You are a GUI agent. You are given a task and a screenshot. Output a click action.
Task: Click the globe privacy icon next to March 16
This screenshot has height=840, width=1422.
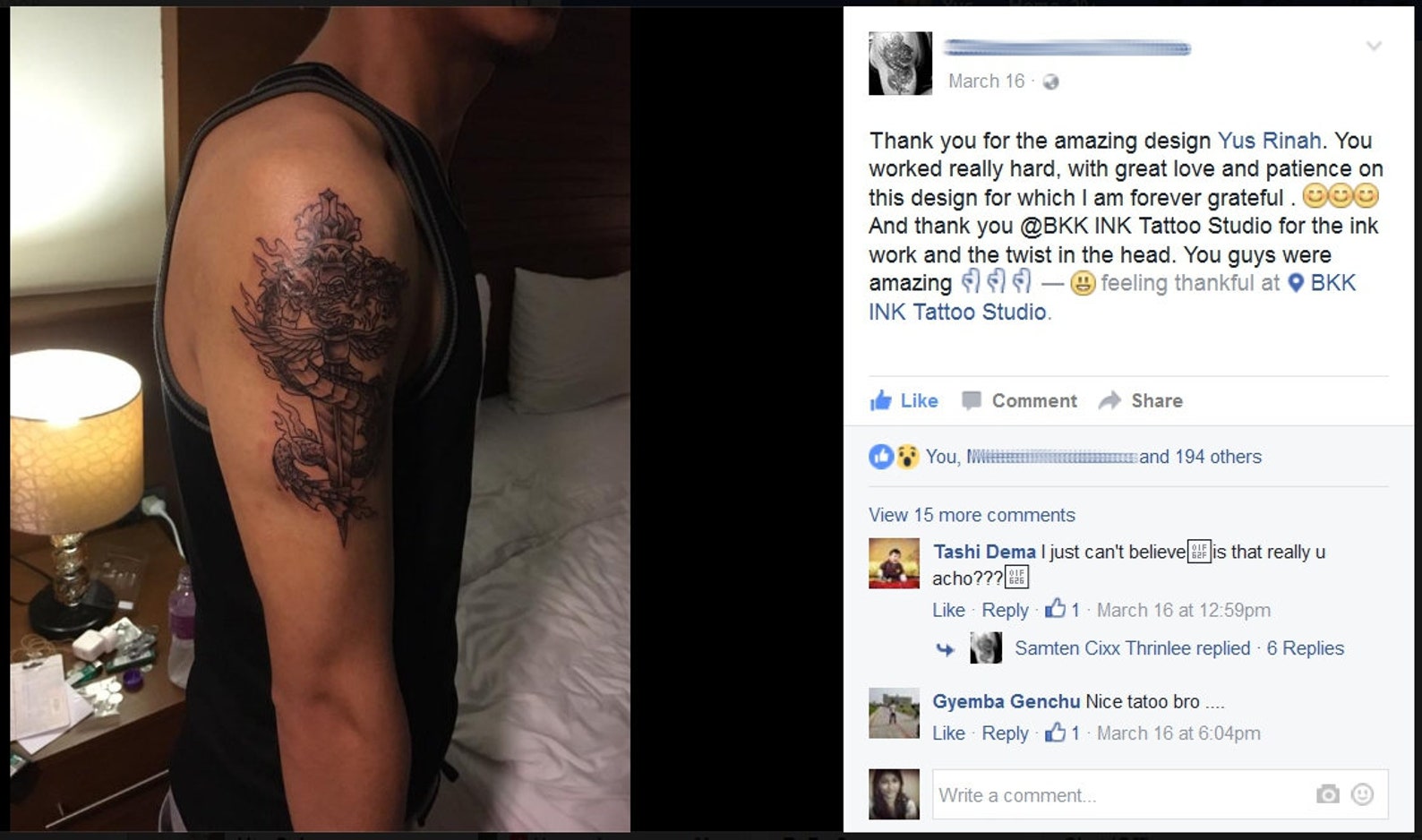(1051, 81)
